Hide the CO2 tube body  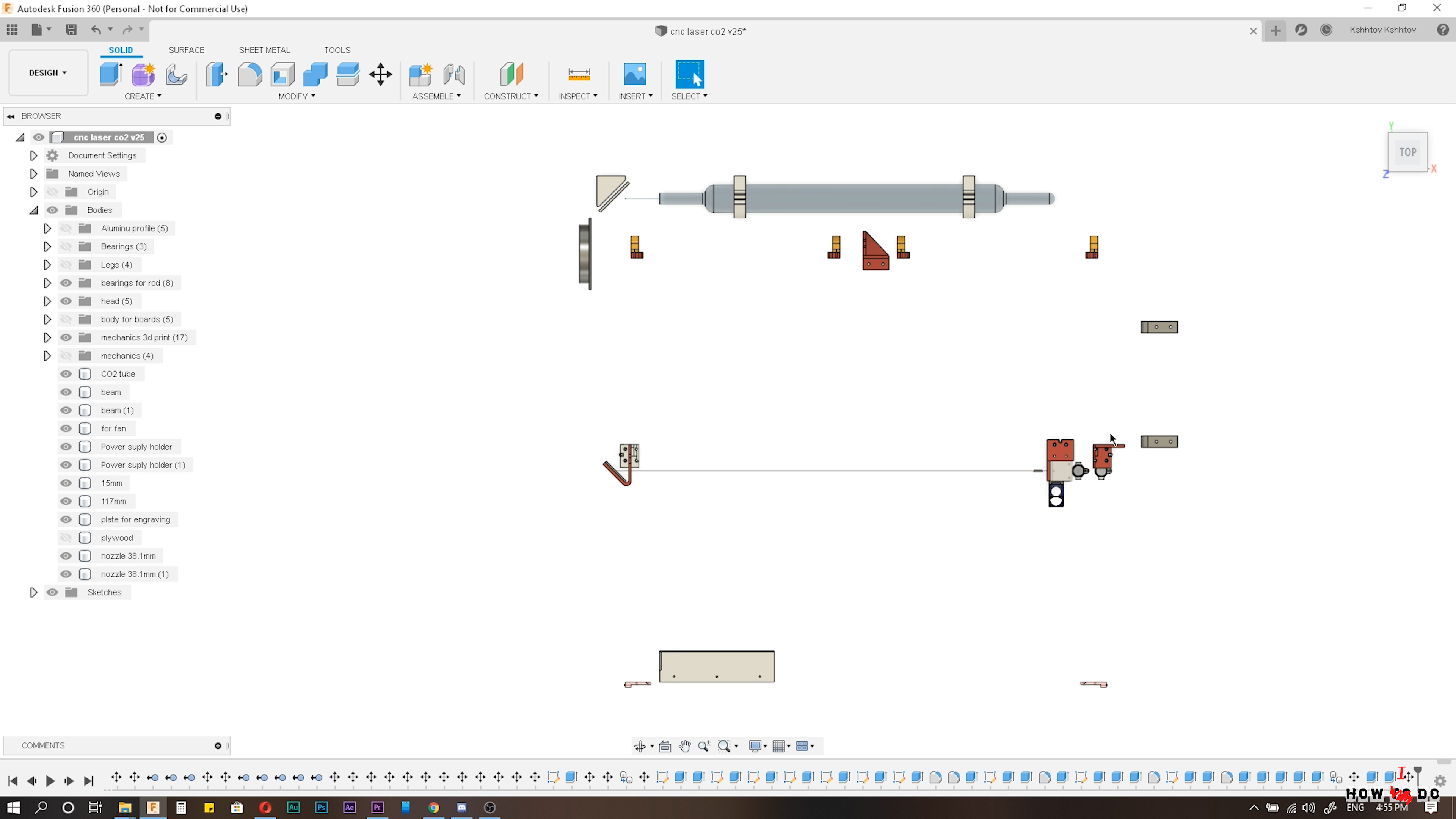66,373
